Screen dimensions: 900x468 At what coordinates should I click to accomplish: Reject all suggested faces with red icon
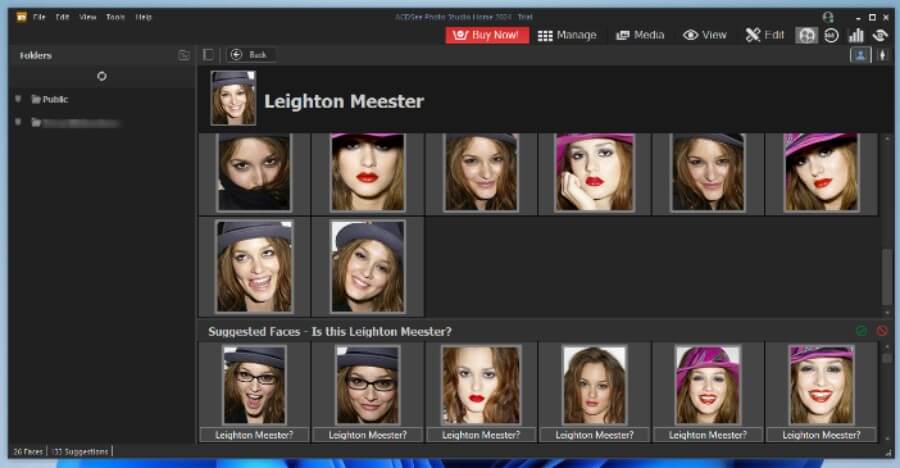point(882,330)
